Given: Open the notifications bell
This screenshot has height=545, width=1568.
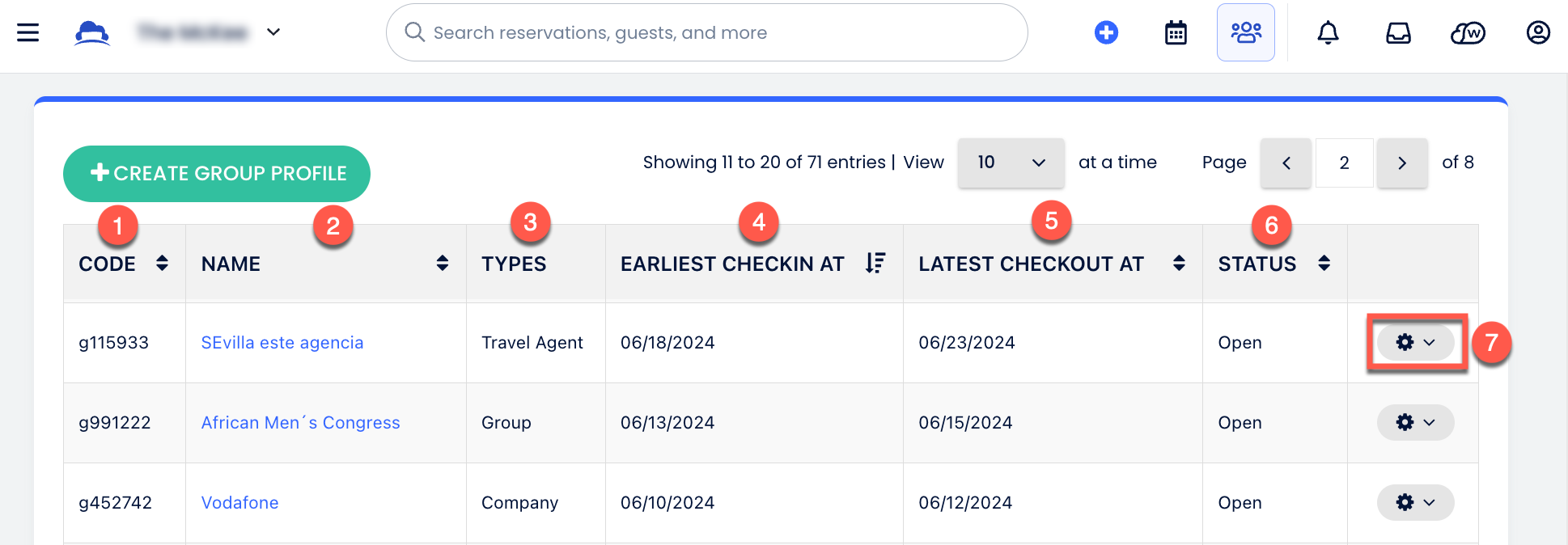Looking at the screenshot, I should pyautogui.click(x=1328, y=32).
